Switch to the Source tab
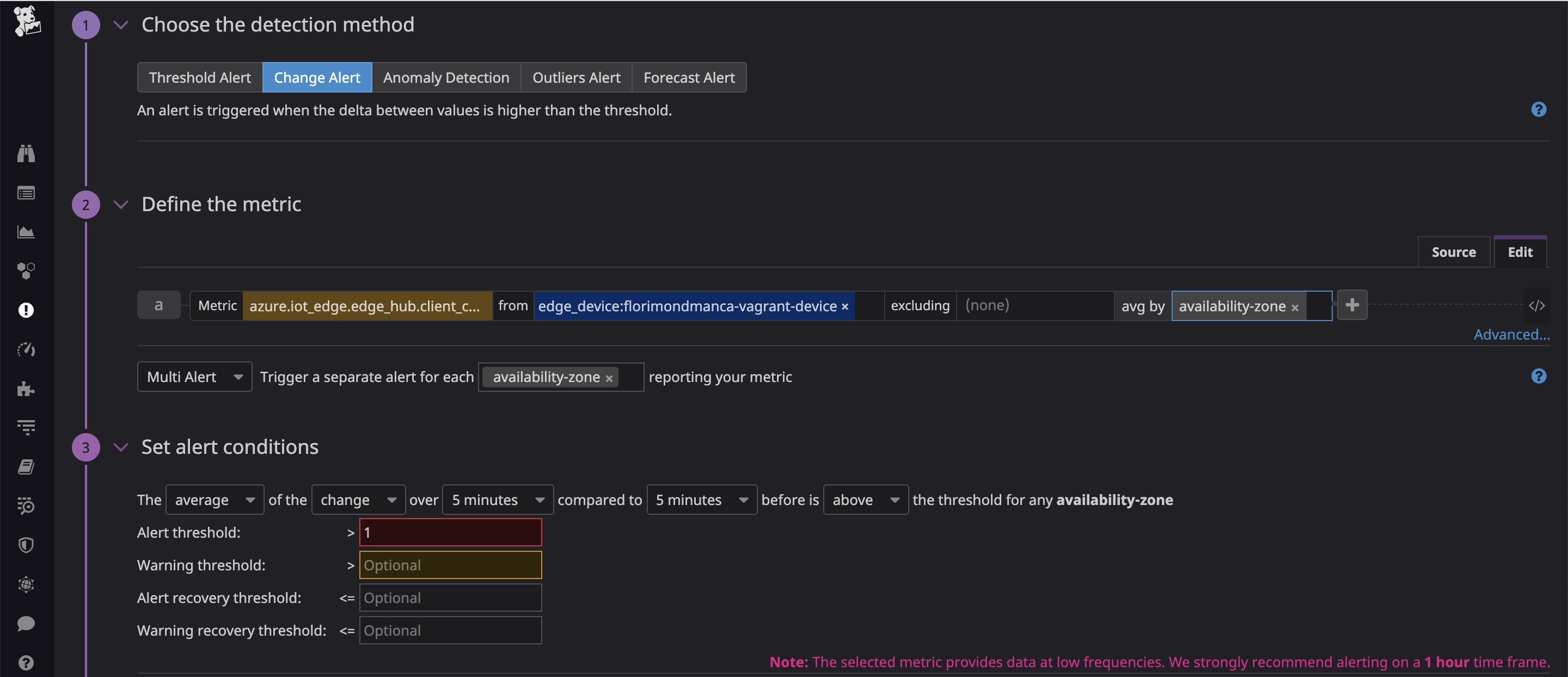Image resolution: width=1568 pixels, height=677 pixels. 1454,251
